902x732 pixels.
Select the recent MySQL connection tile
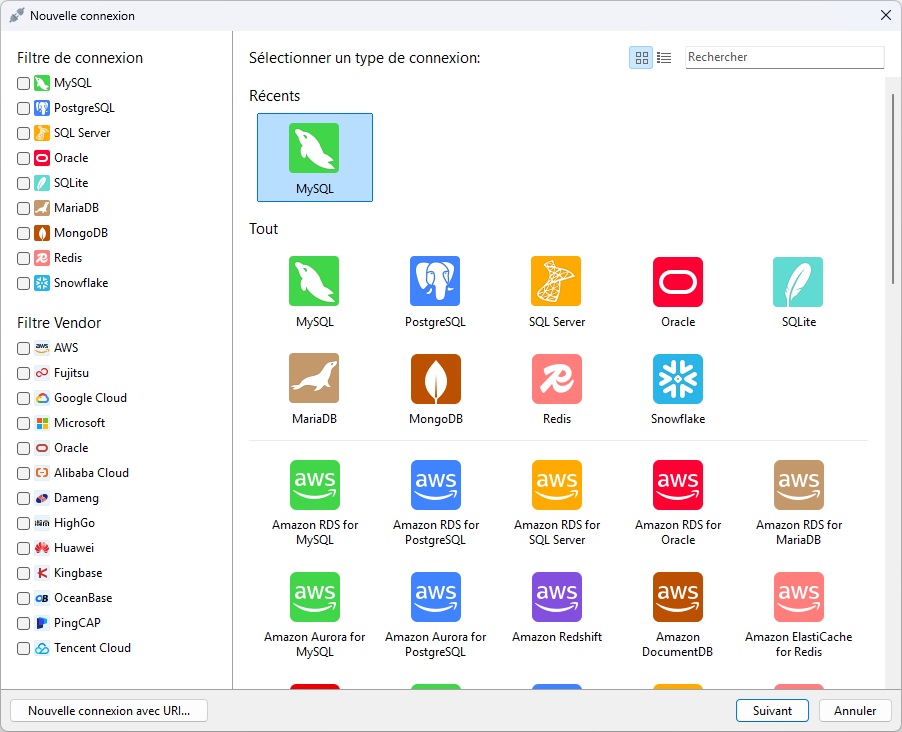[315, 157]
